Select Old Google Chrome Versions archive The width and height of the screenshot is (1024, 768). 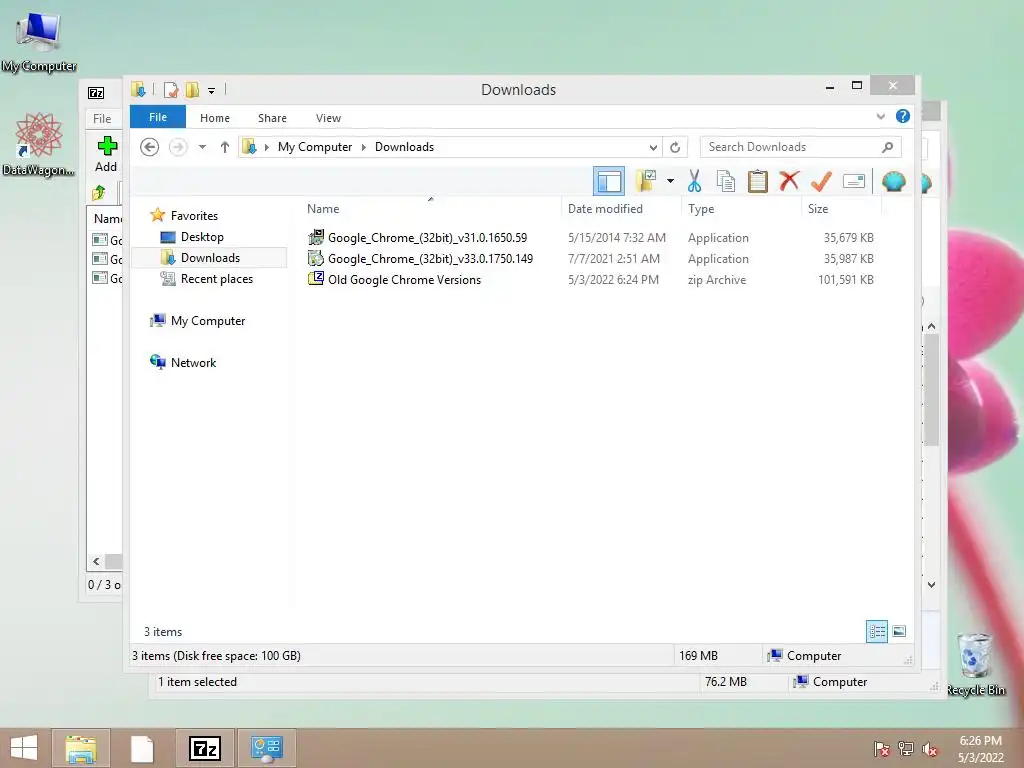tap(404, 280)
